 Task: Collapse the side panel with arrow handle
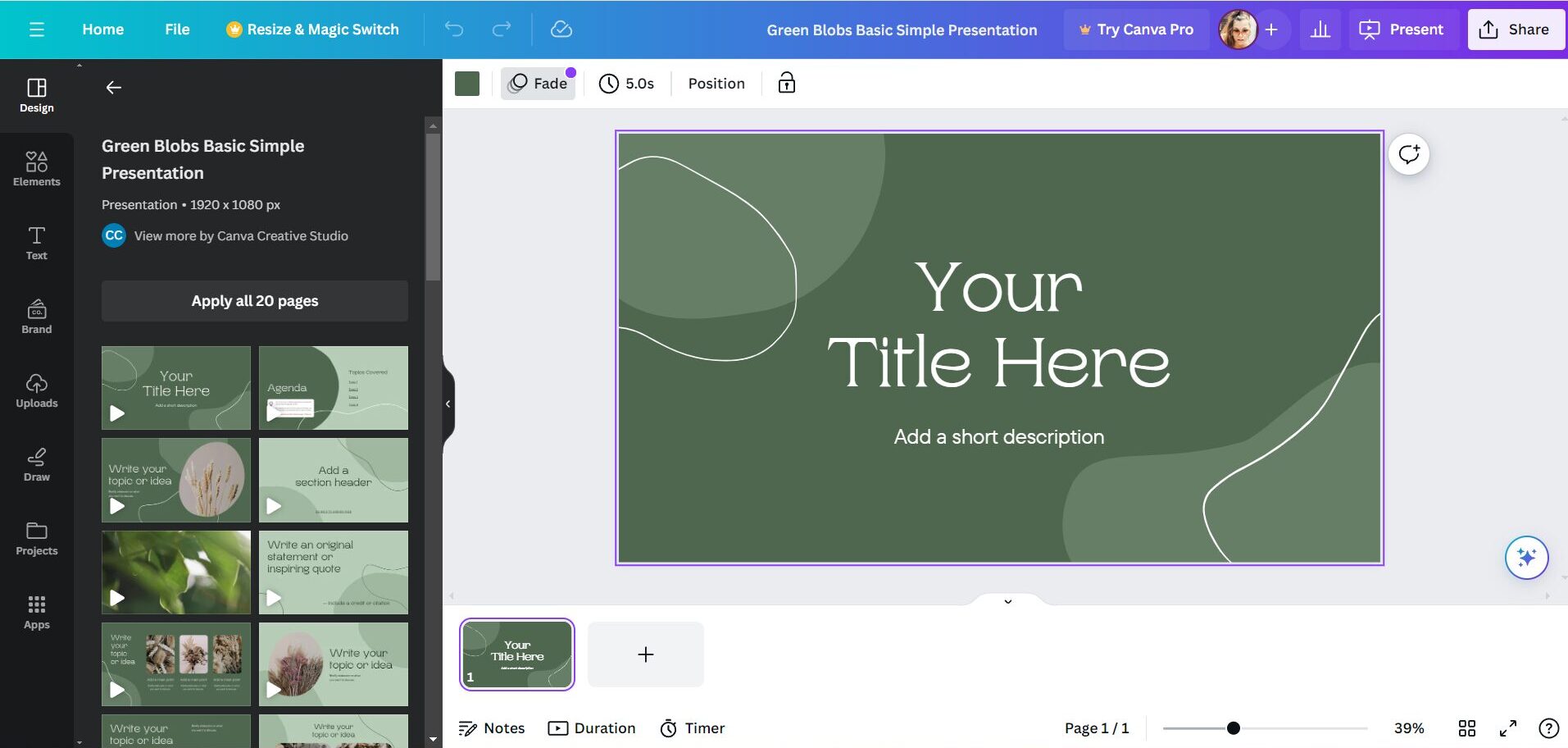click(x=448, y=404)
